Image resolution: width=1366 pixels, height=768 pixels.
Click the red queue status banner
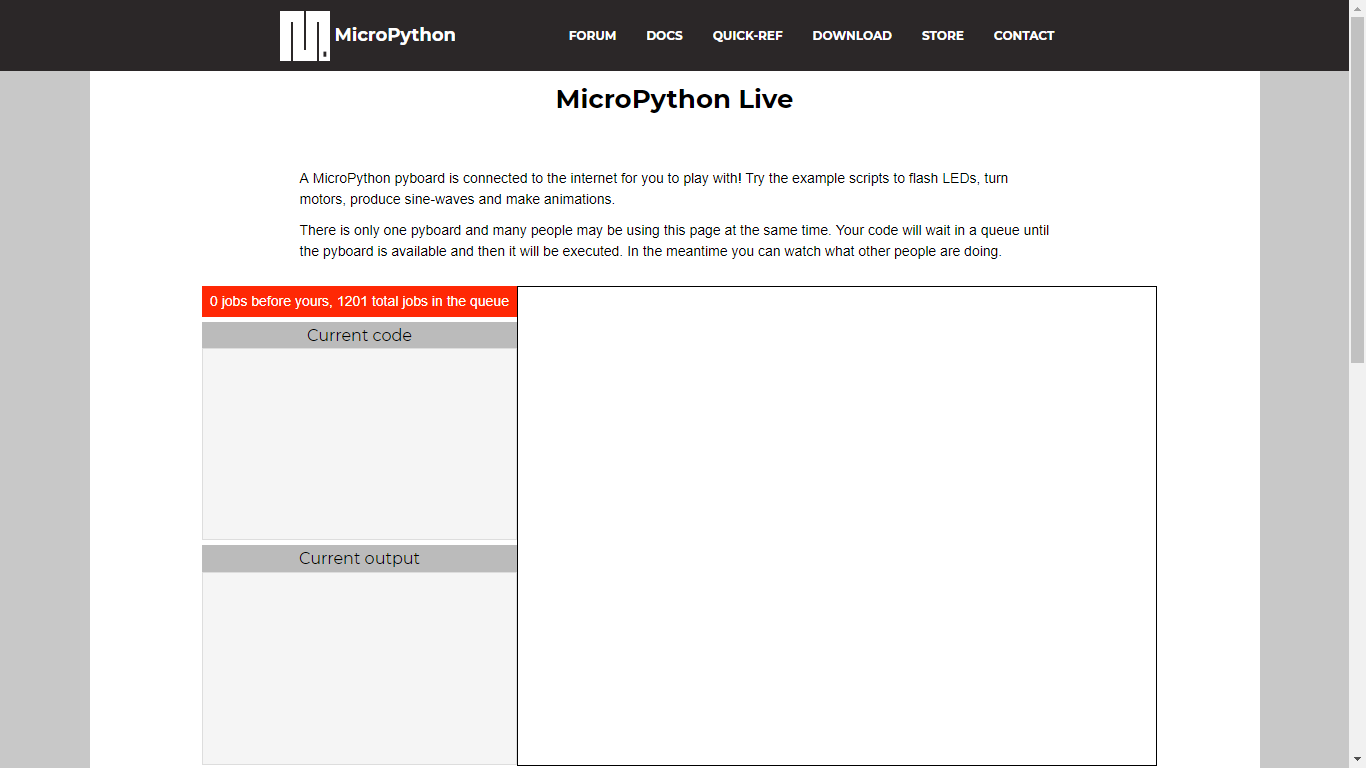pos(359,302)
